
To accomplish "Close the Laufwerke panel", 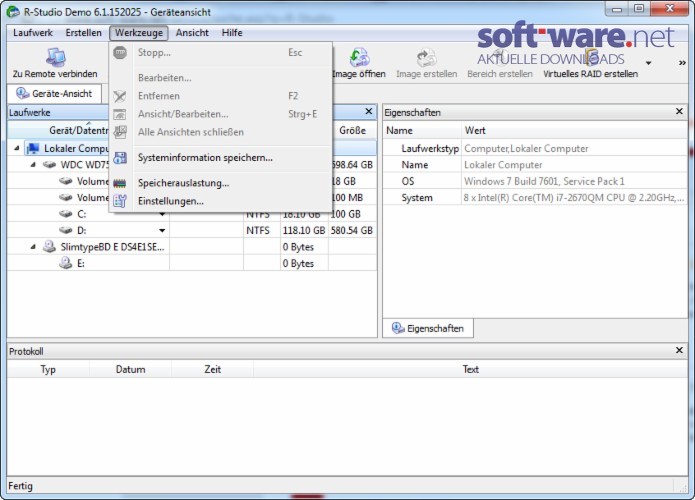I will 369,111.
